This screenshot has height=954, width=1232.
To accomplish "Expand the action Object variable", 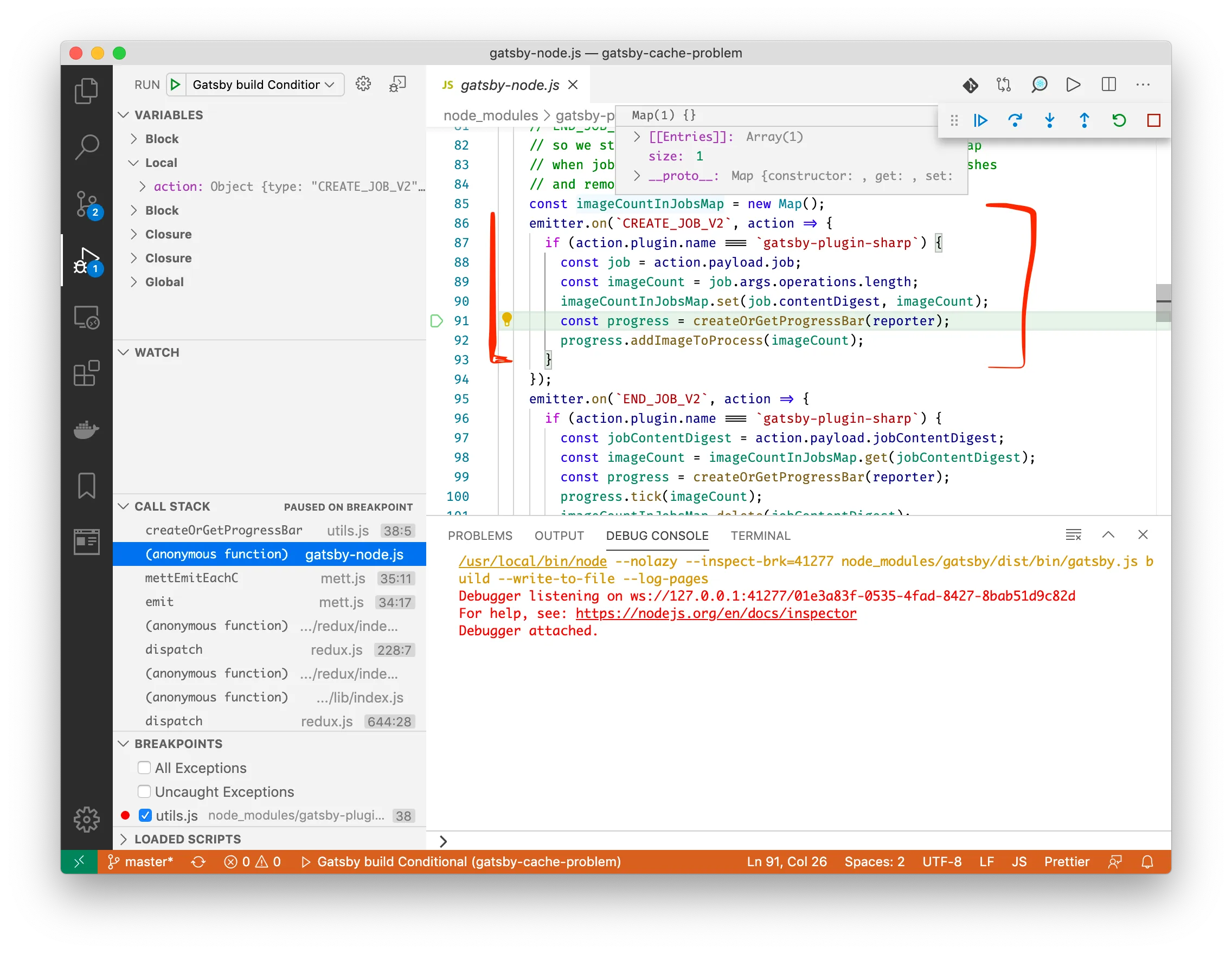I will point(142,186).
